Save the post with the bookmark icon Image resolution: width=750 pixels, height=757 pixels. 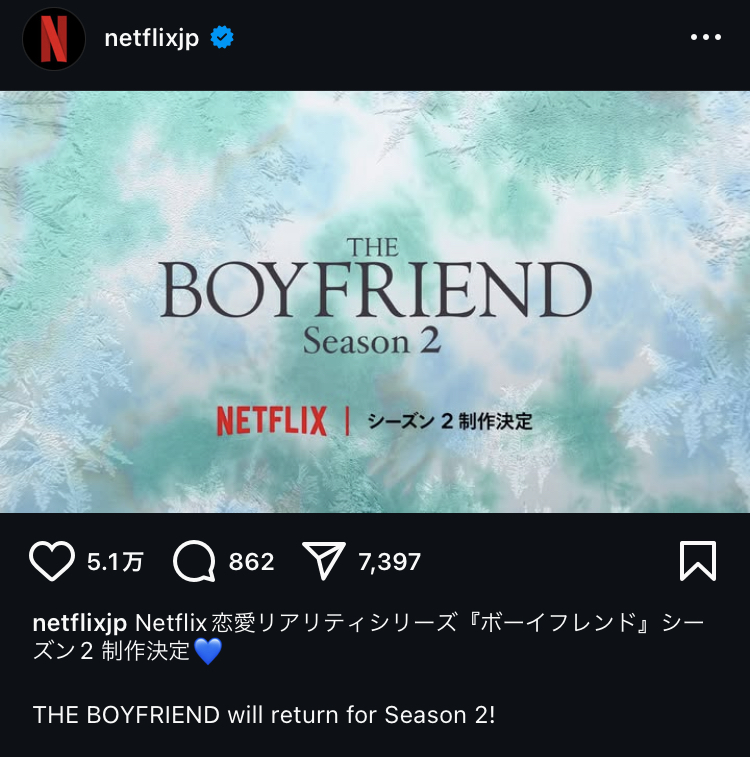pyautogui.click(x=698, y=561)
